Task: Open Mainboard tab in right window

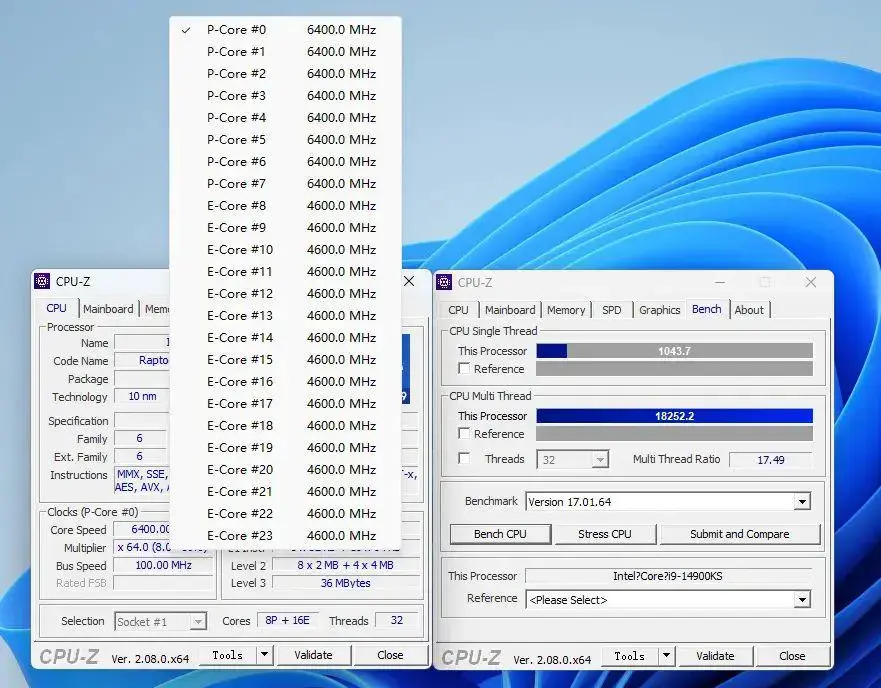Action: click(510, 310)
